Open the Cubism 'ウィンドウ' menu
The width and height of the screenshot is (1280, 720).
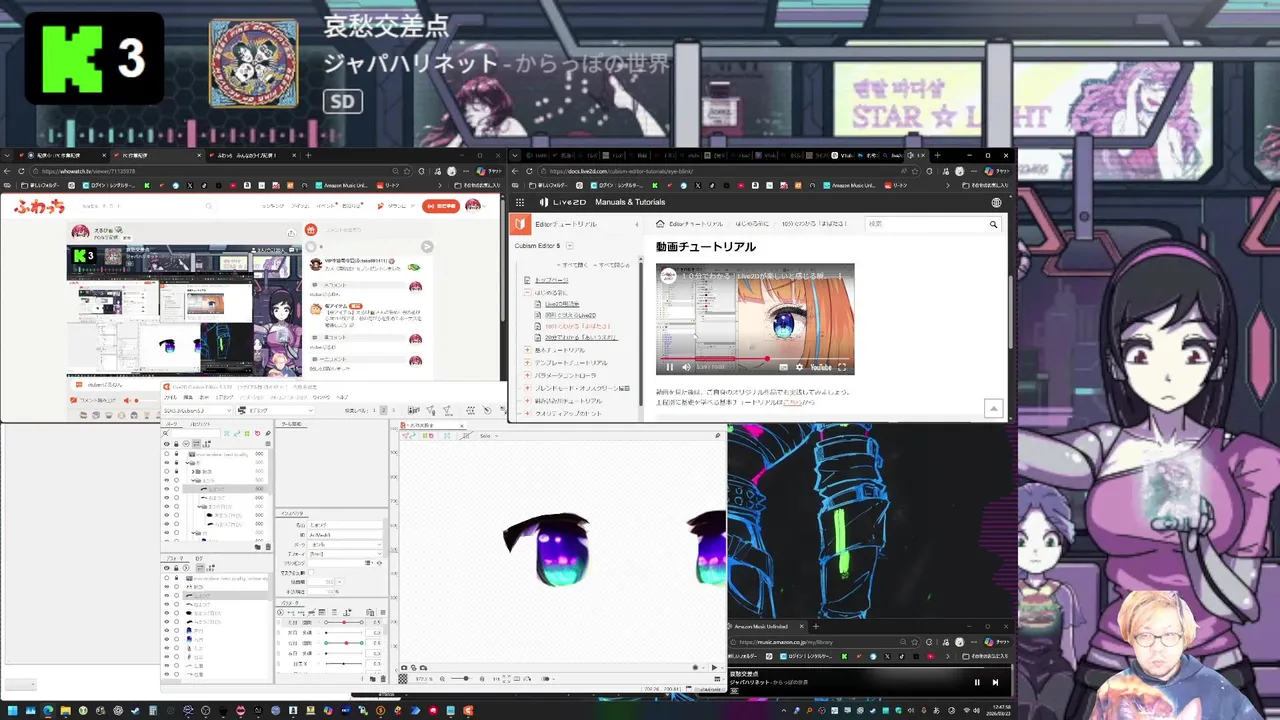coord(321,397)
